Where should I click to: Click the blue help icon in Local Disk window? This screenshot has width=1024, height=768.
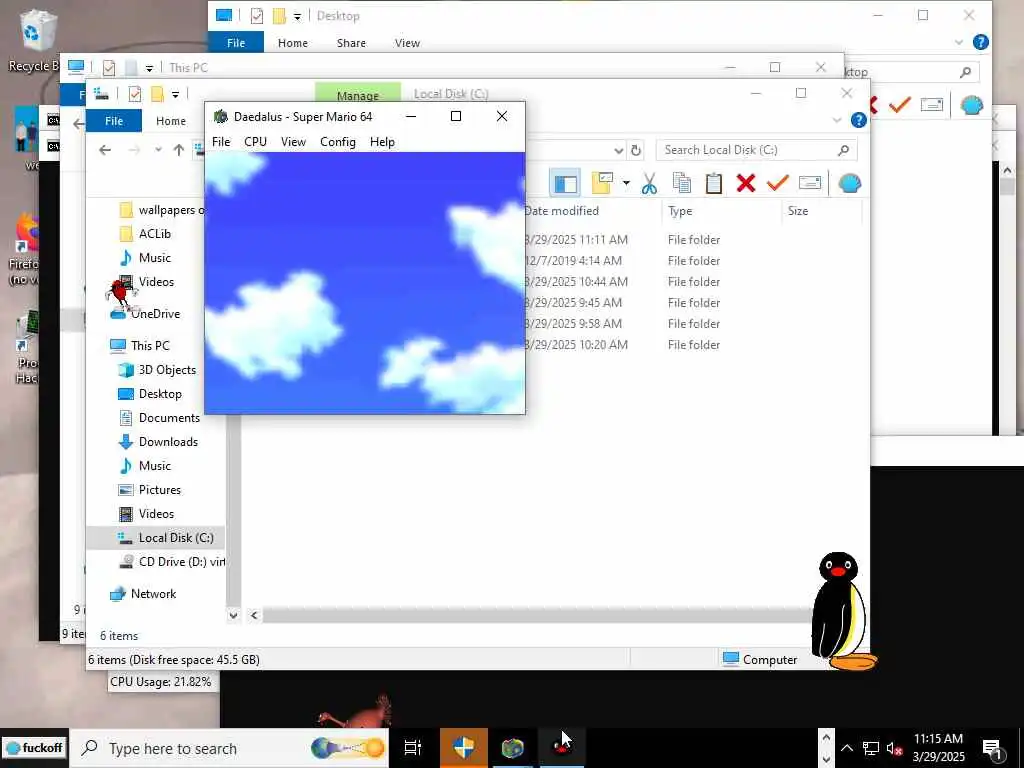[858, 120]
